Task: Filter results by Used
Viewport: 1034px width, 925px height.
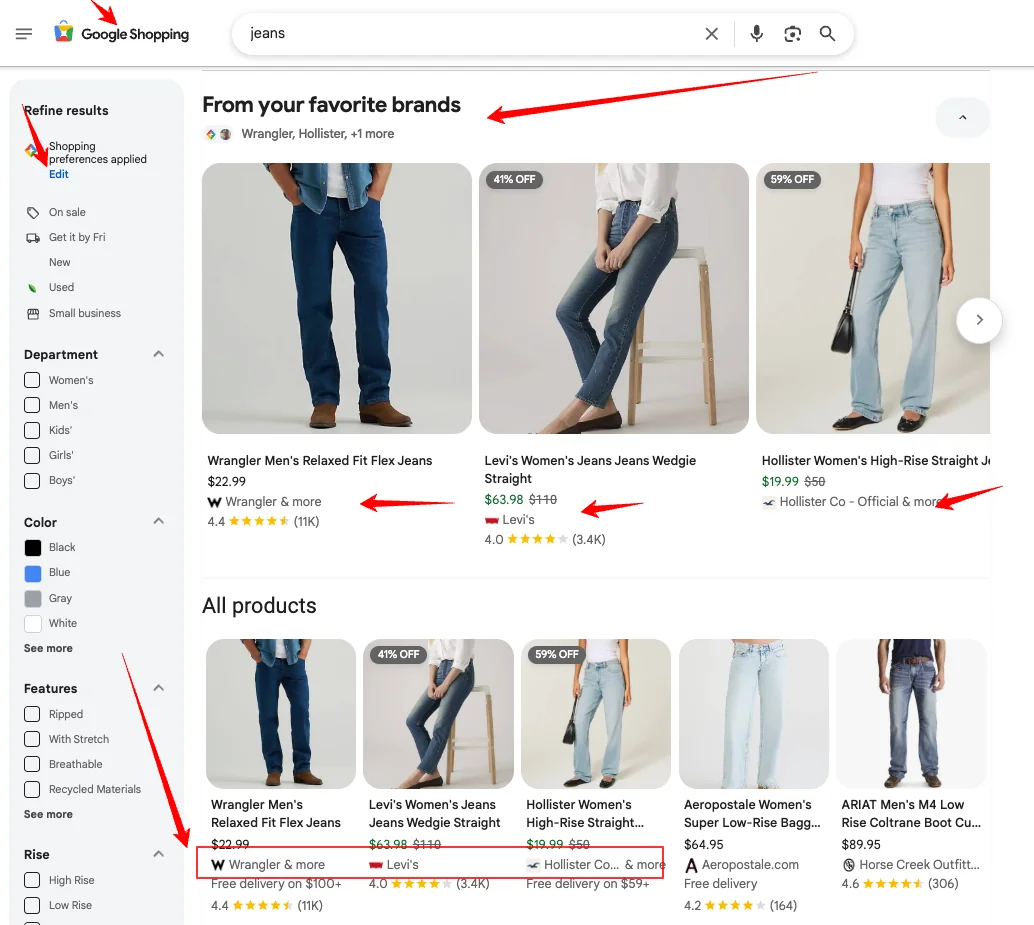Action: 61,287
